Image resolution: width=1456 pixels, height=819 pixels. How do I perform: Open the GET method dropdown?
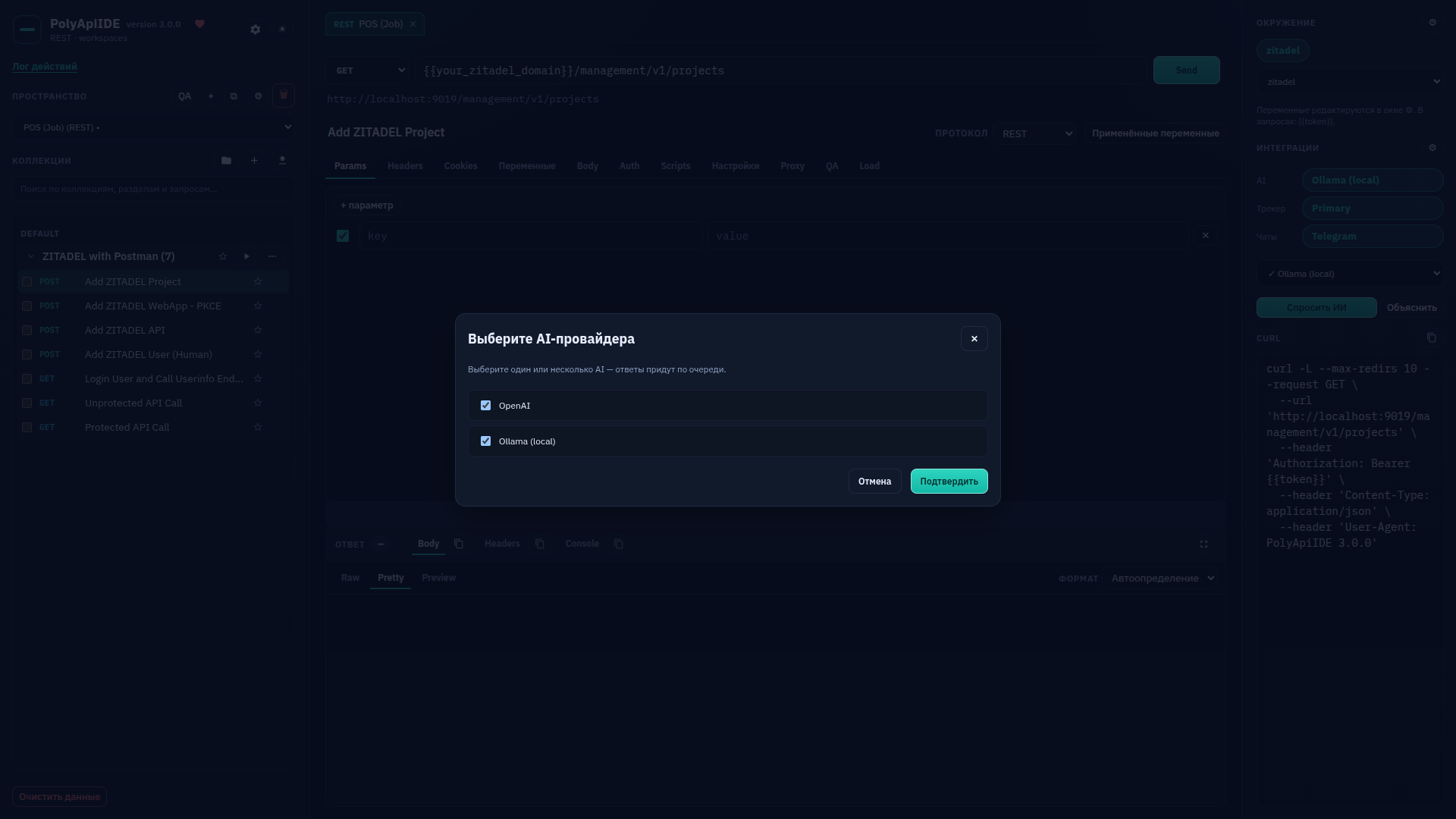pyautogui.click(x=368, y=71)
